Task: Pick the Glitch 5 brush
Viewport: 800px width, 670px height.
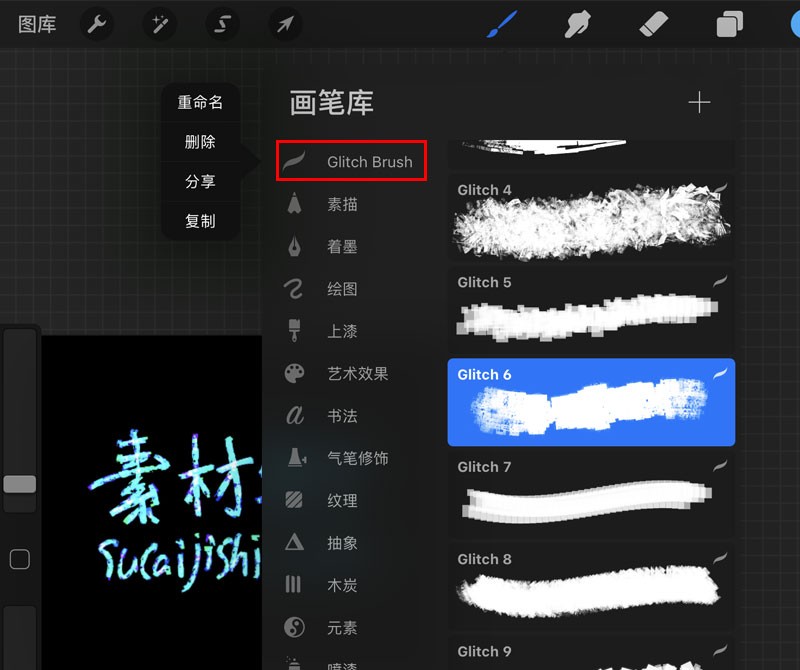Action: click(591, 310)
